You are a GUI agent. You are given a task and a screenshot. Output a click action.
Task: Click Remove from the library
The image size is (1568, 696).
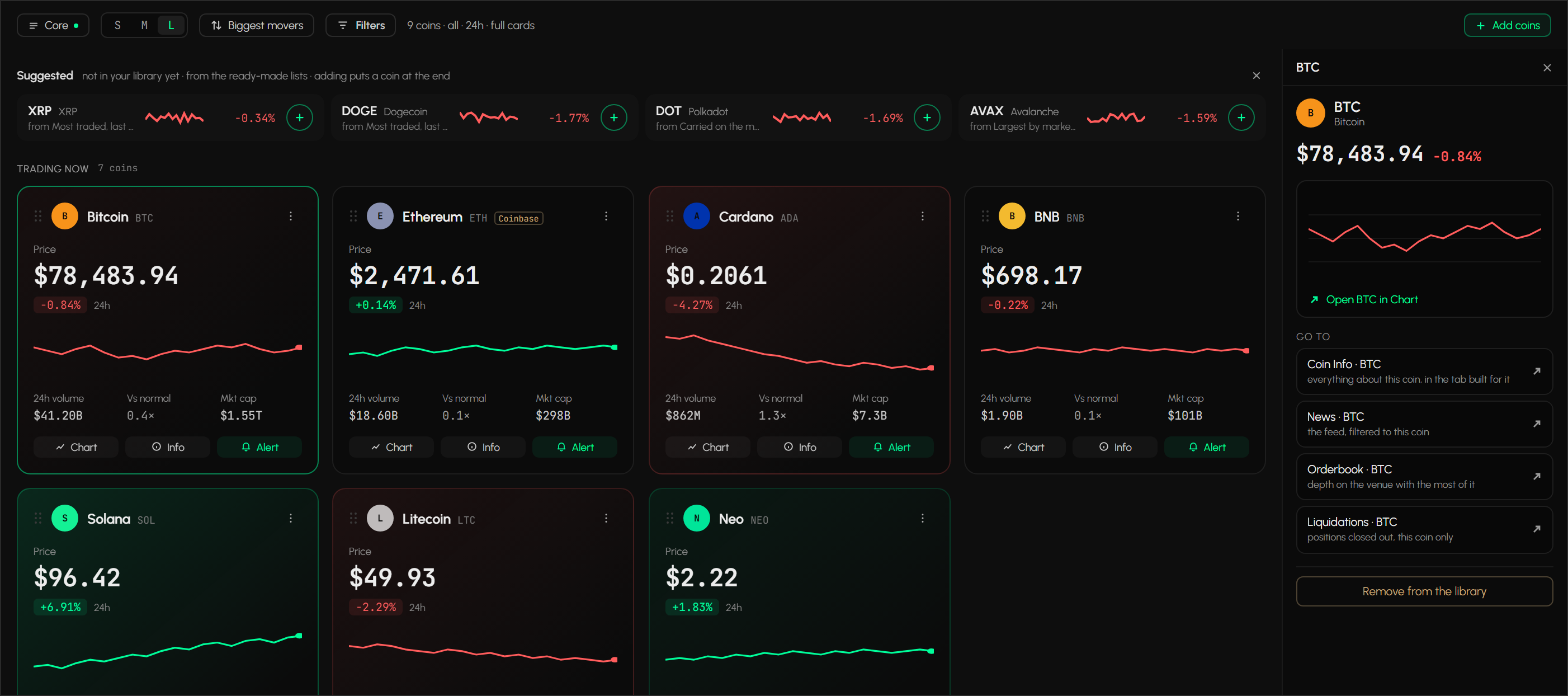[1424, 591]
